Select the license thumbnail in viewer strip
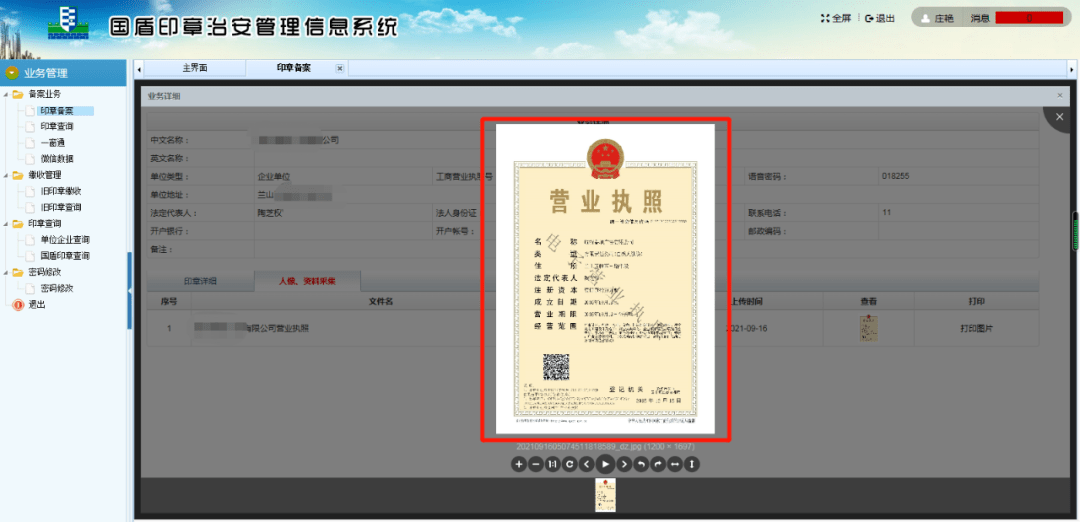The width and height of the screenshot is (1080, 522). (605, 495)
